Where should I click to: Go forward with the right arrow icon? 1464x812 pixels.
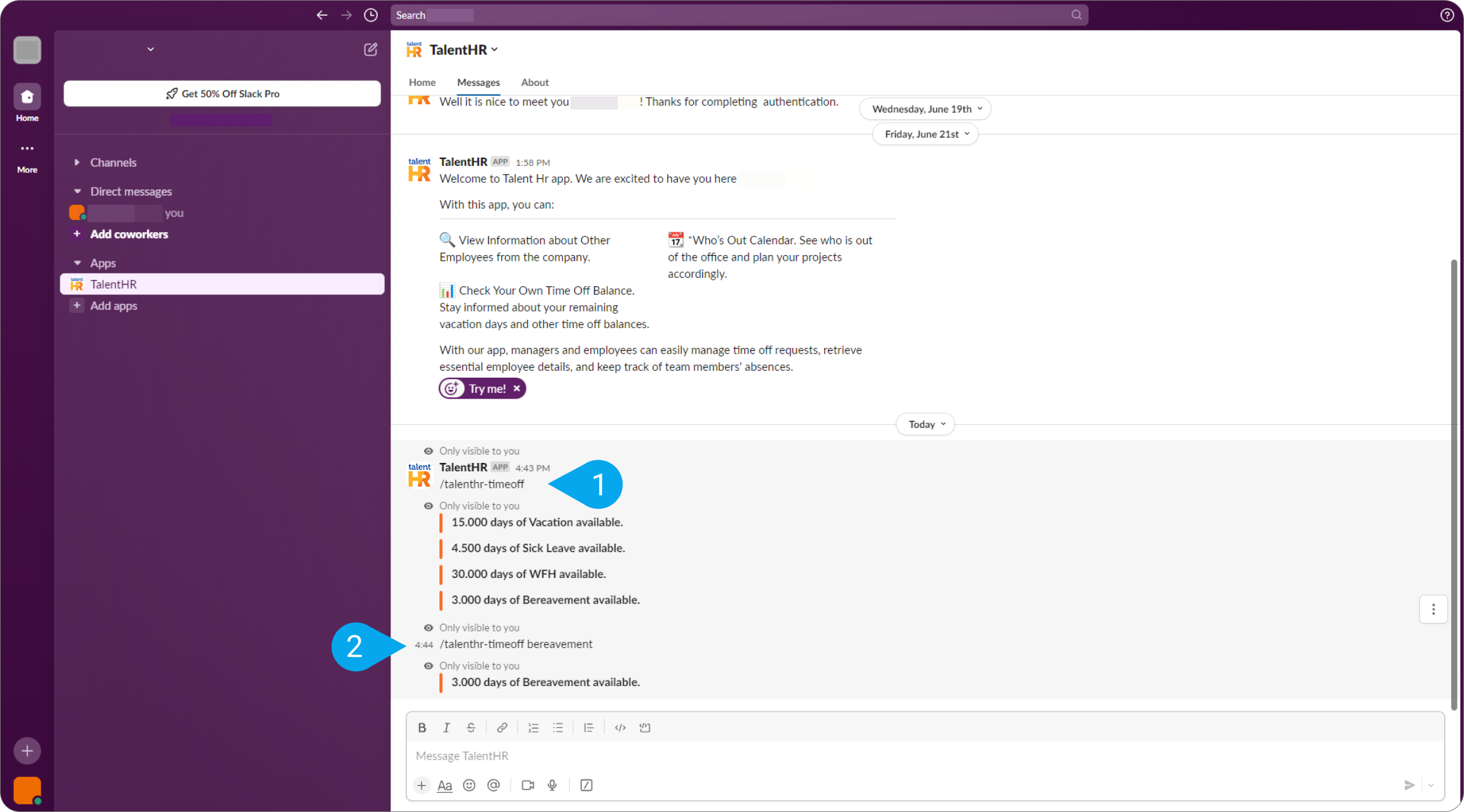click(x=347, y=15)
